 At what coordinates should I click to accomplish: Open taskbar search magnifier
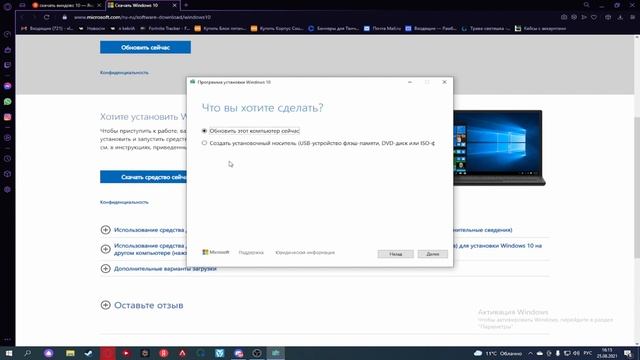point(27,353)
